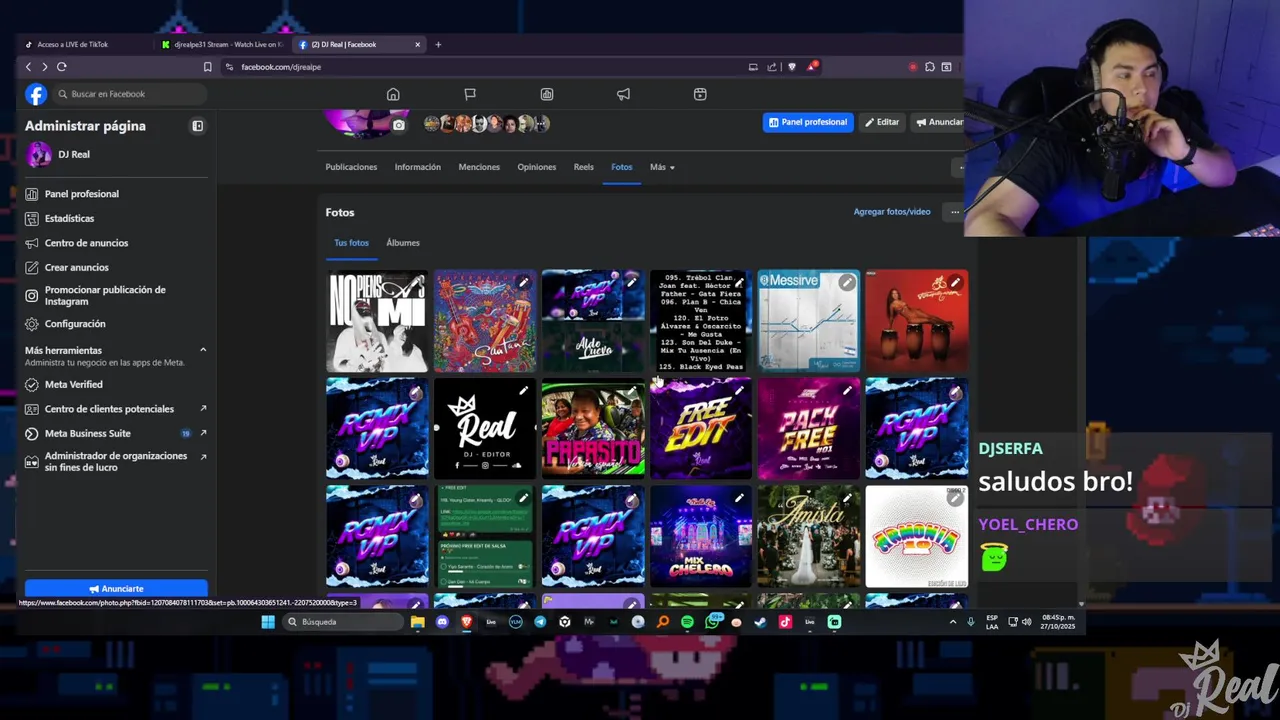Open Estadísticas in the sidebar

pos(116,218)
